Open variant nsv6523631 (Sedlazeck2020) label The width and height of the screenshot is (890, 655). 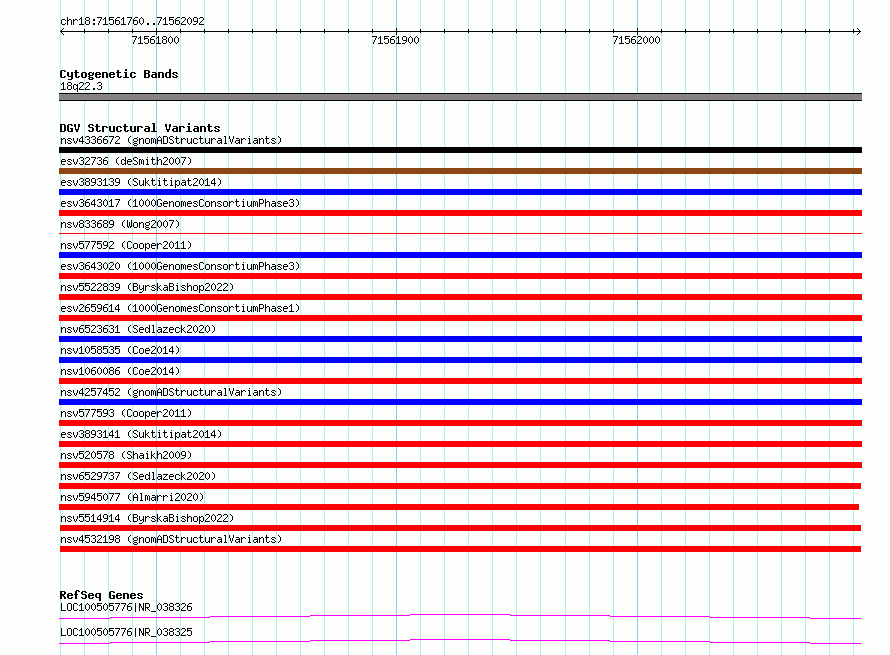coord(138,329)
